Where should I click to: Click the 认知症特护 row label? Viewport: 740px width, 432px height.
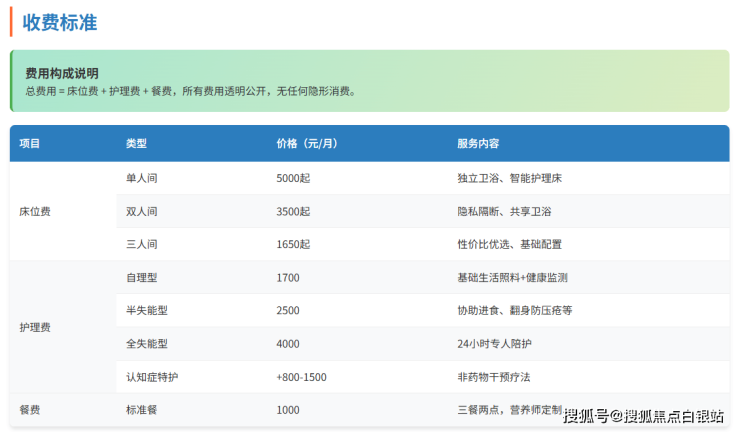tap(152, 377)
